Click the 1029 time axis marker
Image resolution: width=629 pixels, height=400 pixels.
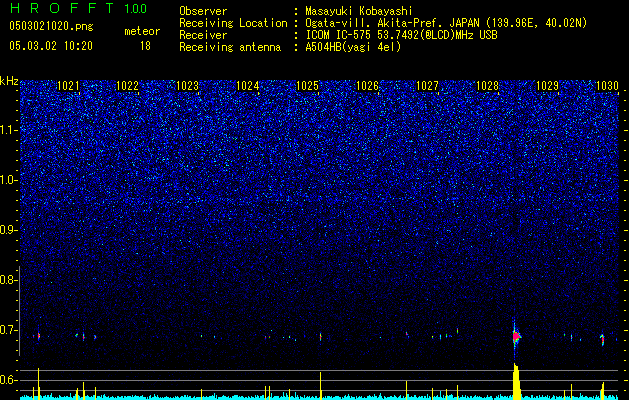tap(547, 86)
